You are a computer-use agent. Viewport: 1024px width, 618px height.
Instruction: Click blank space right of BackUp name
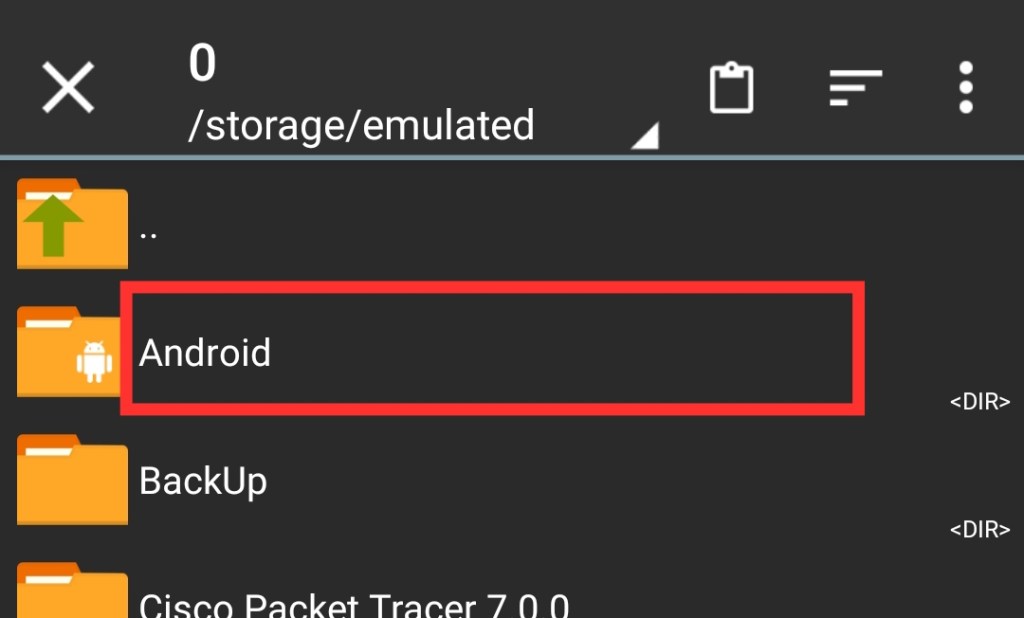click(x=600, y=481)
